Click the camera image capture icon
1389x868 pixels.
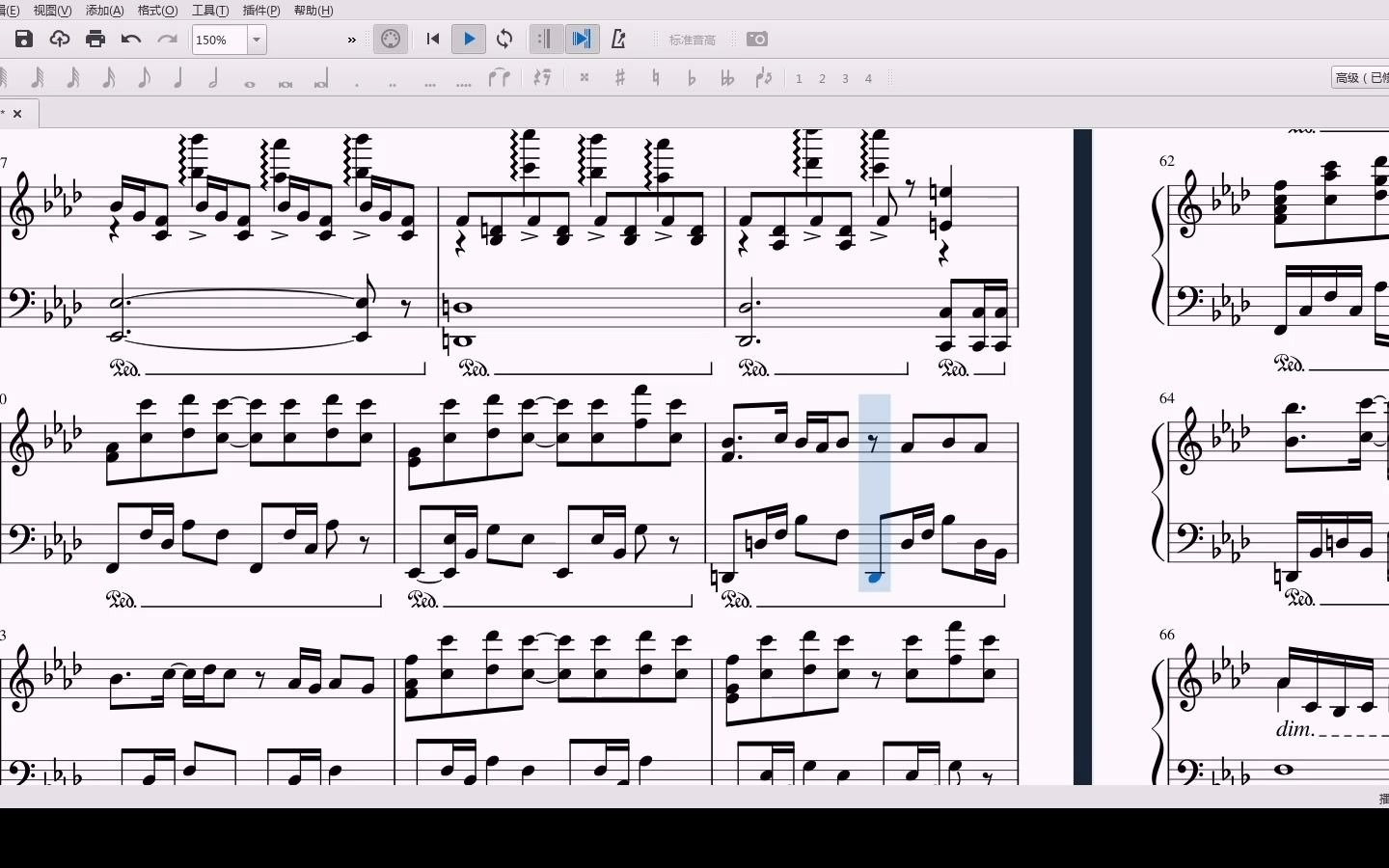757,39
